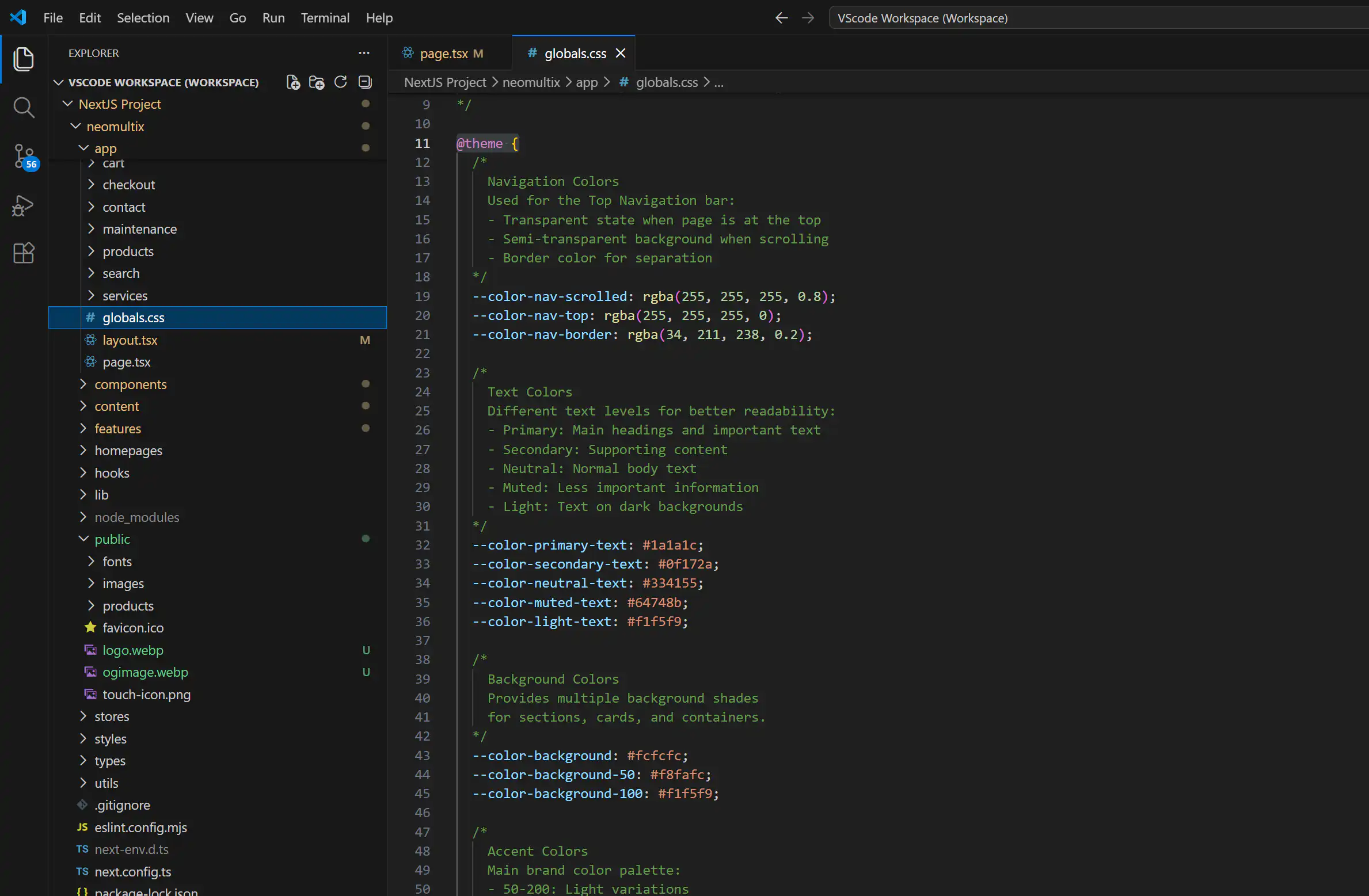Select globals.css in the explorer tree
This screenshot has height=896, width=1369.
coord(218,318)
